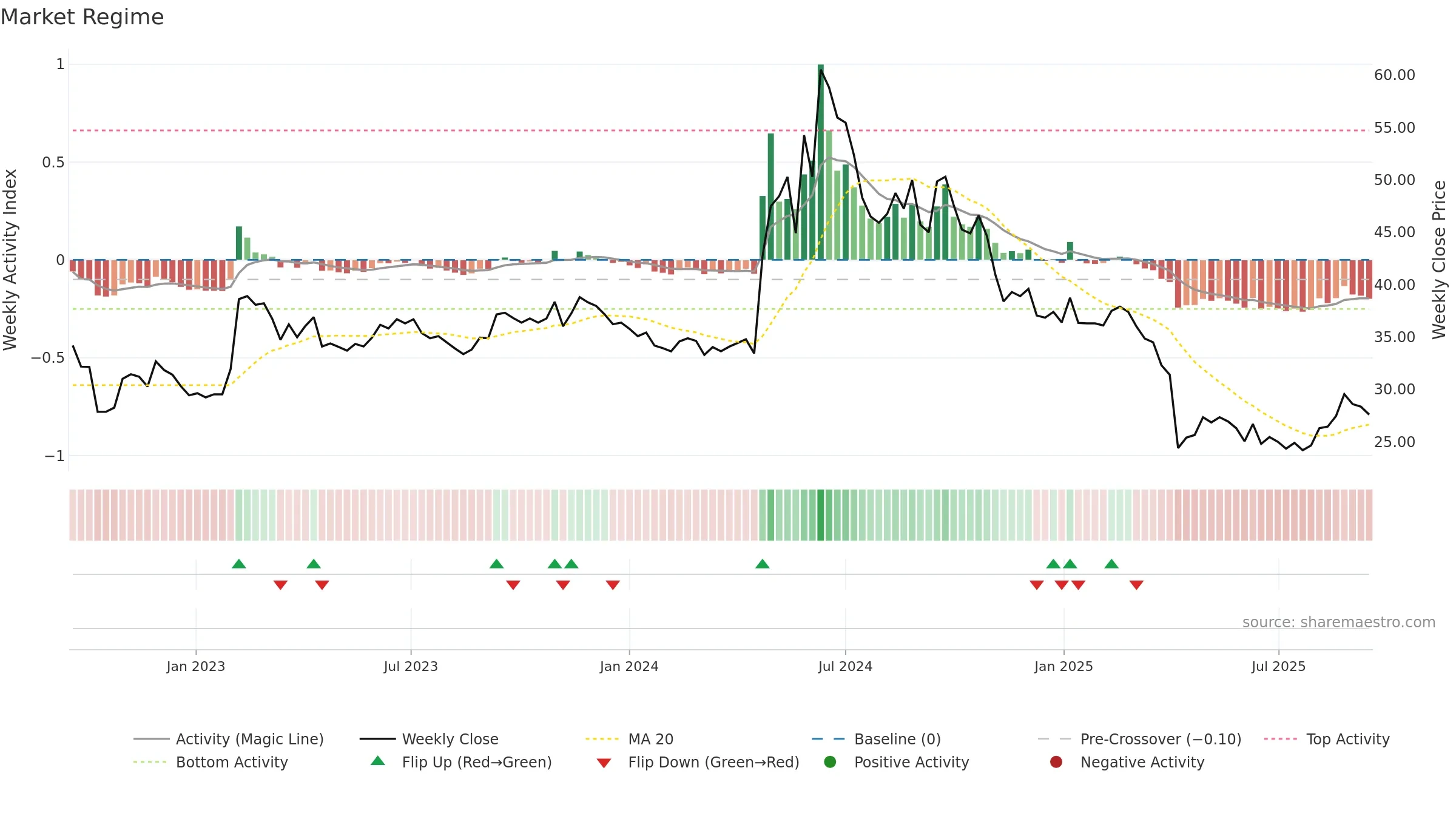
Task: Toggle the Flip Up (Red→Green) legend entry
Action: (461, 762)
